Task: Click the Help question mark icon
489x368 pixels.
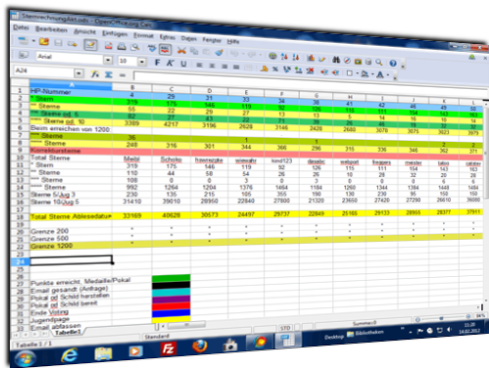Action: pos(393,63)
